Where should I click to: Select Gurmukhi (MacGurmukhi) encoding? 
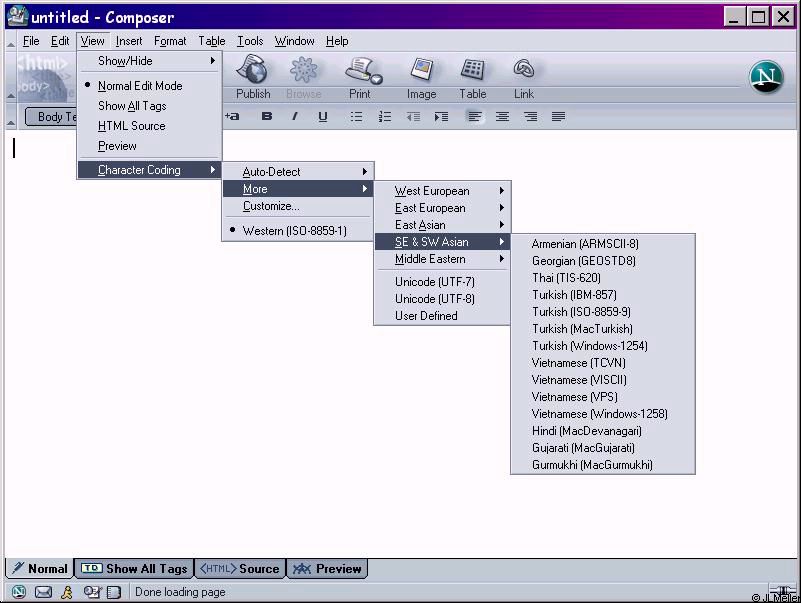[x=603, y=465]
